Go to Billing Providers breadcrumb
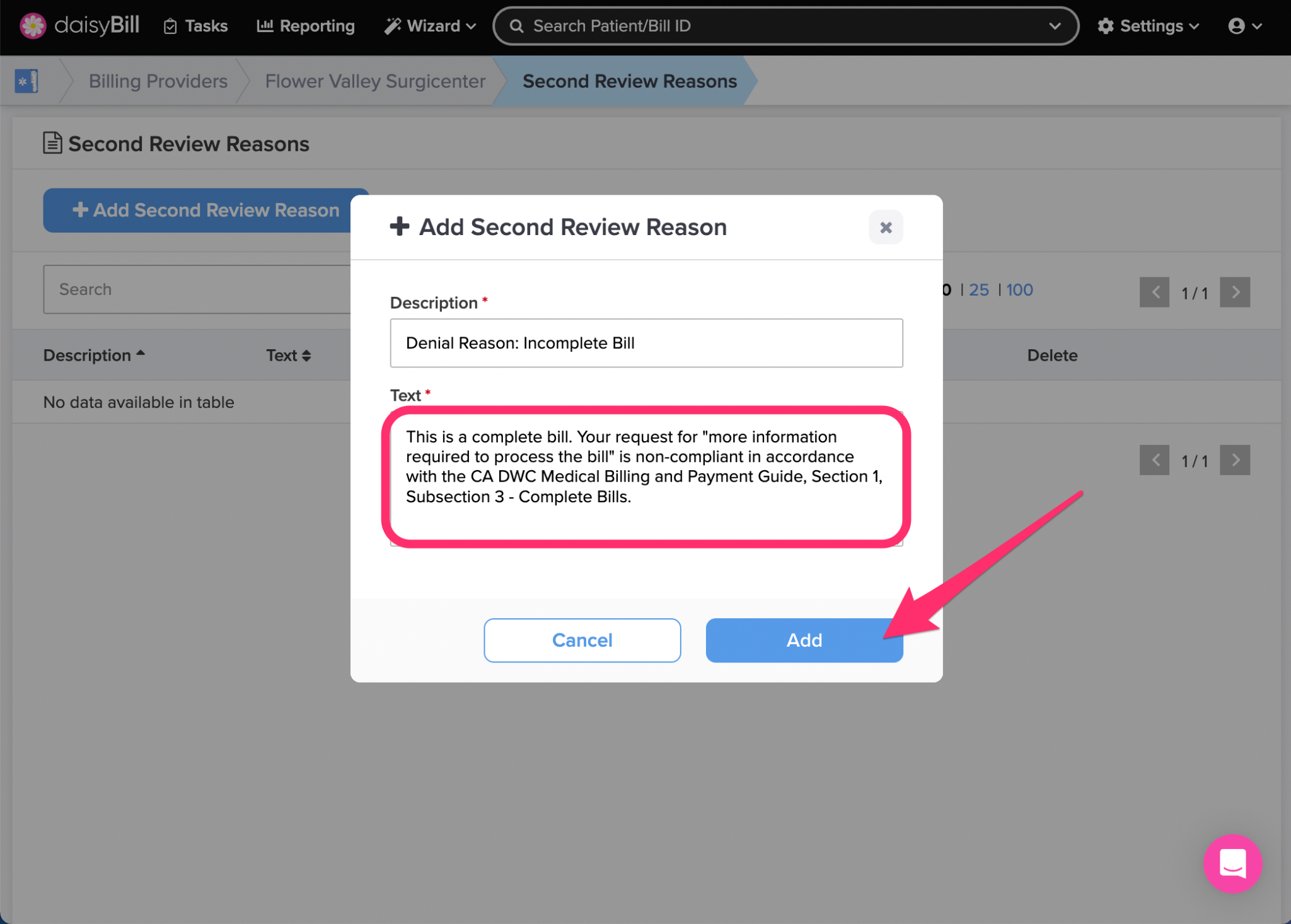 click(158, 81)
